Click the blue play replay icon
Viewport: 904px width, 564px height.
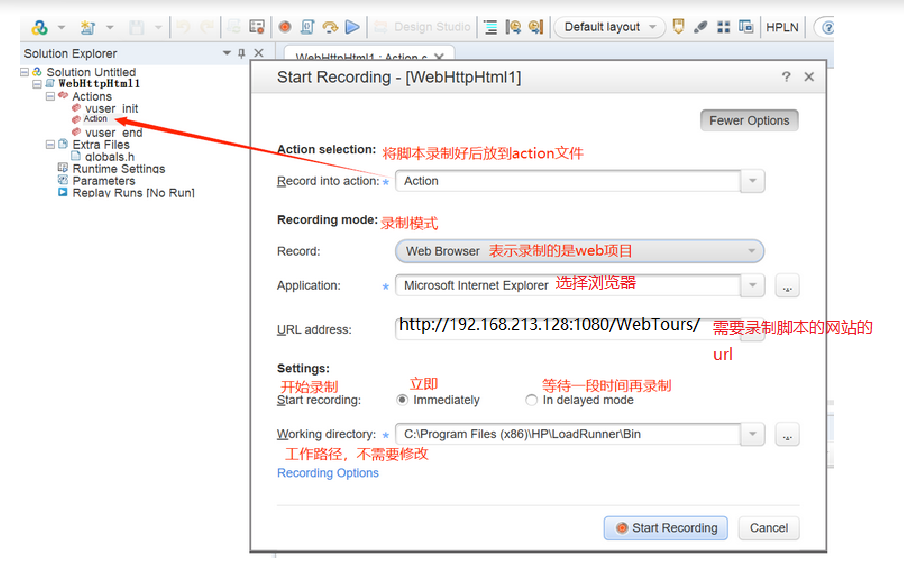352,27
